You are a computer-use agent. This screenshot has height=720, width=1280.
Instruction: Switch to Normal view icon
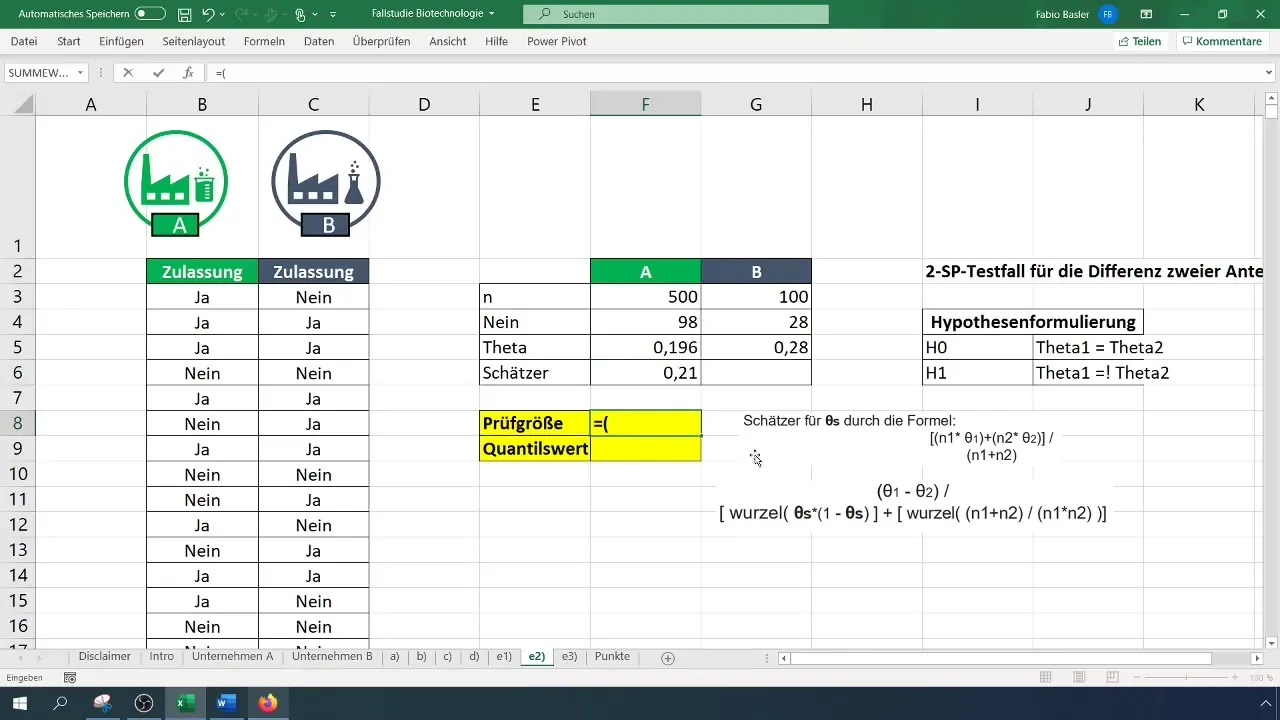pos(1045,677)
